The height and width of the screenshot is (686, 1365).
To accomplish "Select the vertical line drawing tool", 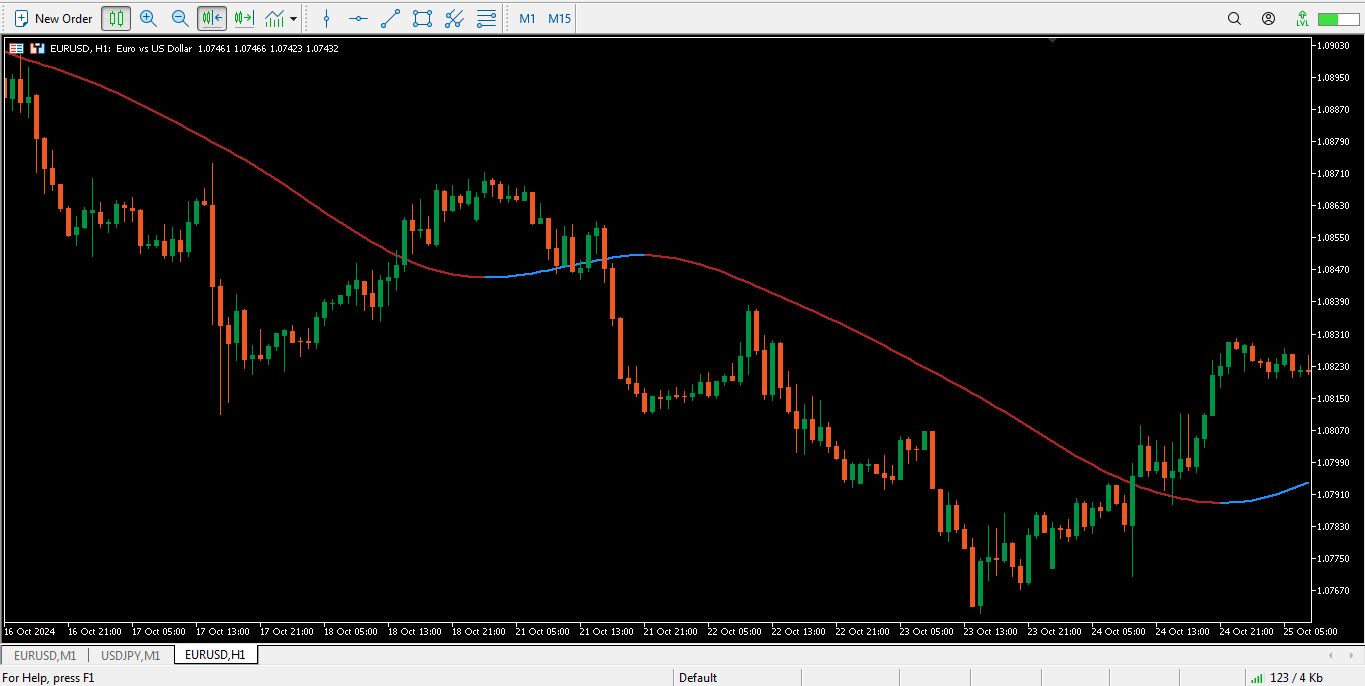I will point(326,18).
